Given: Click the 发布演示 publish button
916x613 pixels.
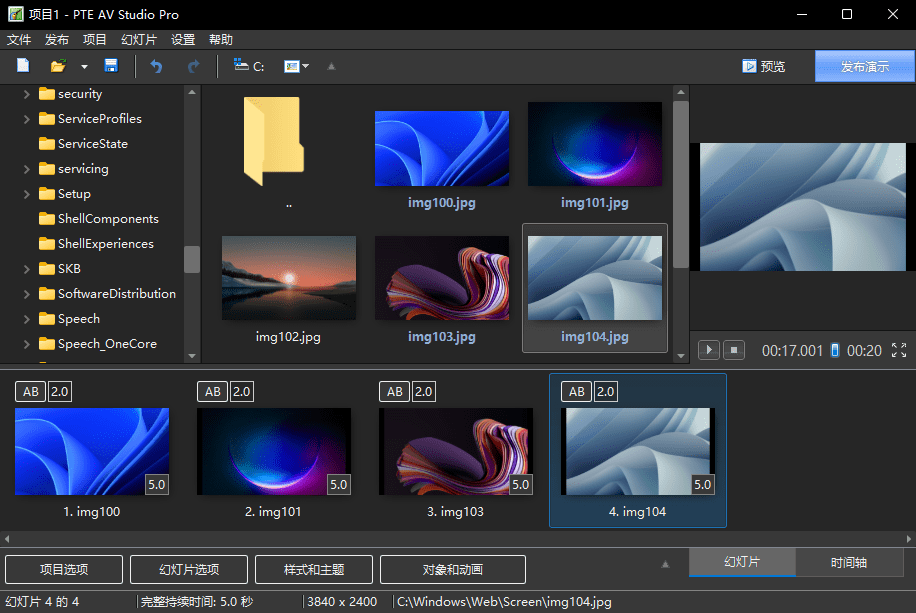Looking at the screenshot, I should [865, 66].
